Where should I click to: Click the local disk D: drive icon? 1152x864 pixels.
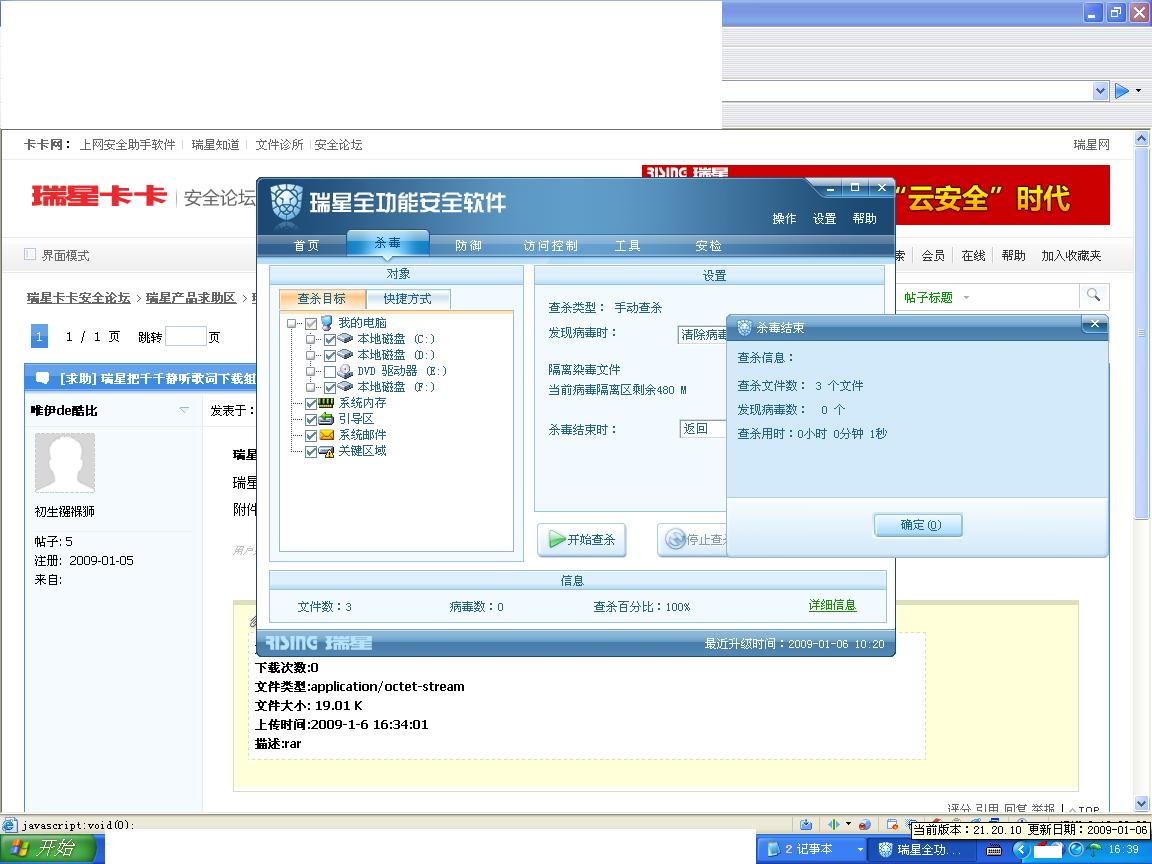(x=345, y=355)
